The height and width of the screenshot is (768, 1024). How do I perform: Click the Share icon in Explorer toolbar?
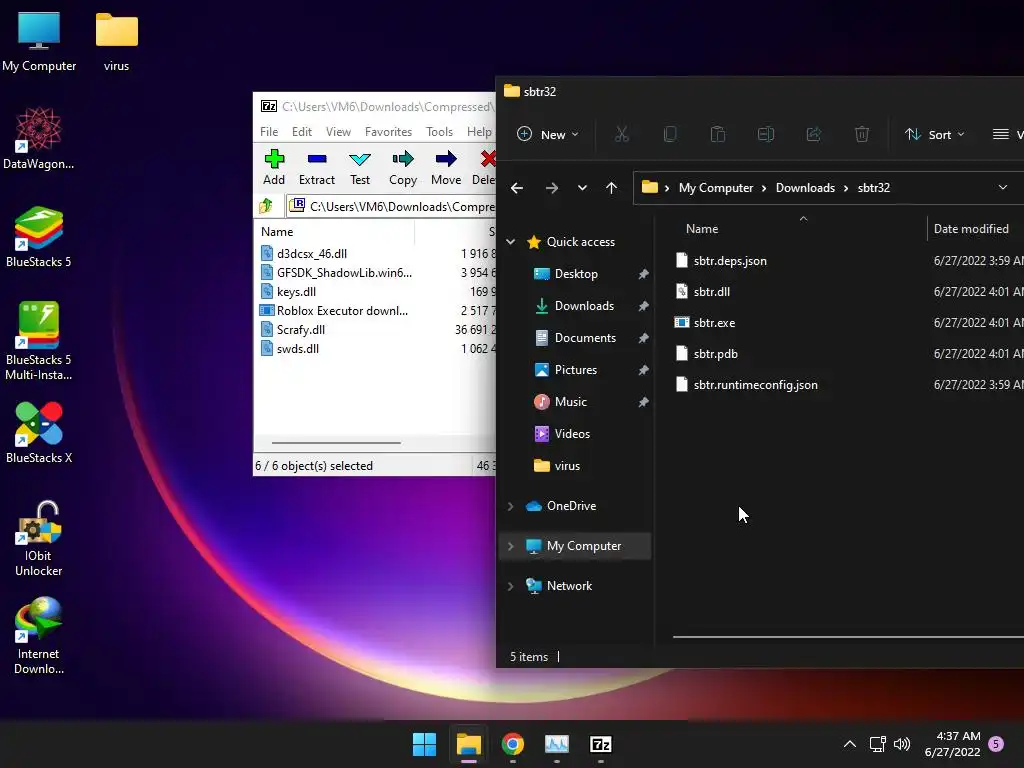click(814, 135)
